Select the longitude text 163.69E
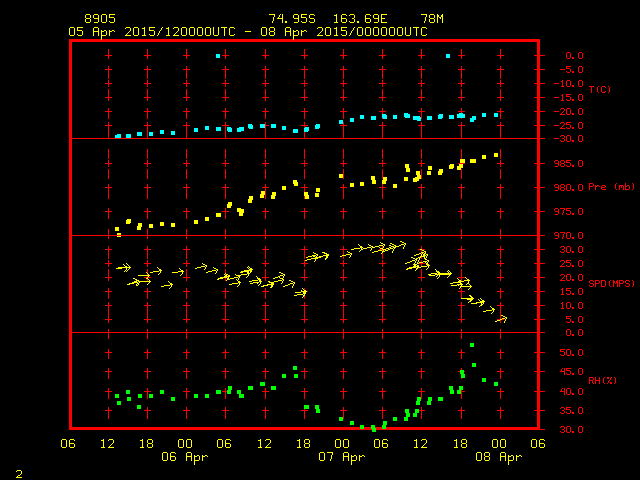This screenshot has width=640, height=480. (360, 19)
